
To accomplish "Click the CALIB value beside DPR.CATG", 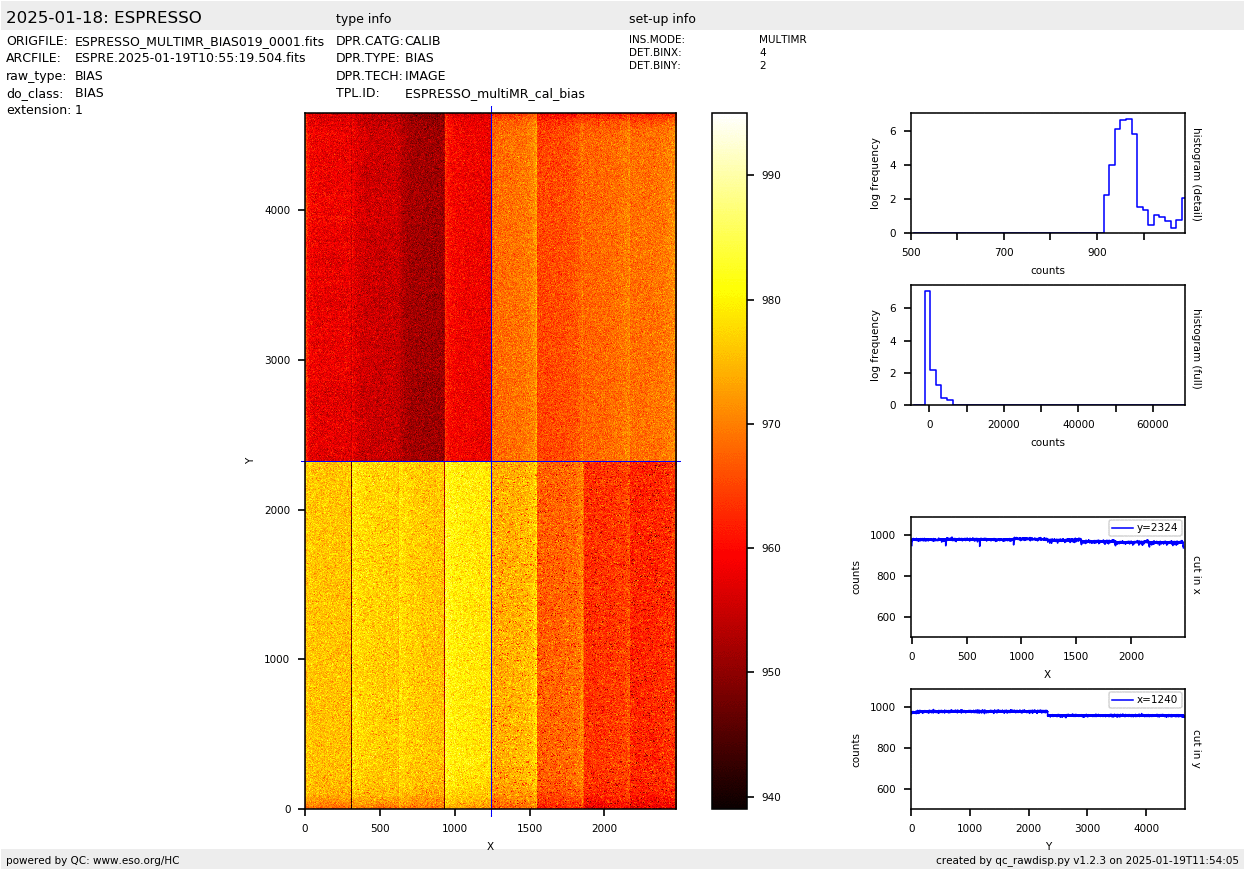I will (x=422, y=42).
